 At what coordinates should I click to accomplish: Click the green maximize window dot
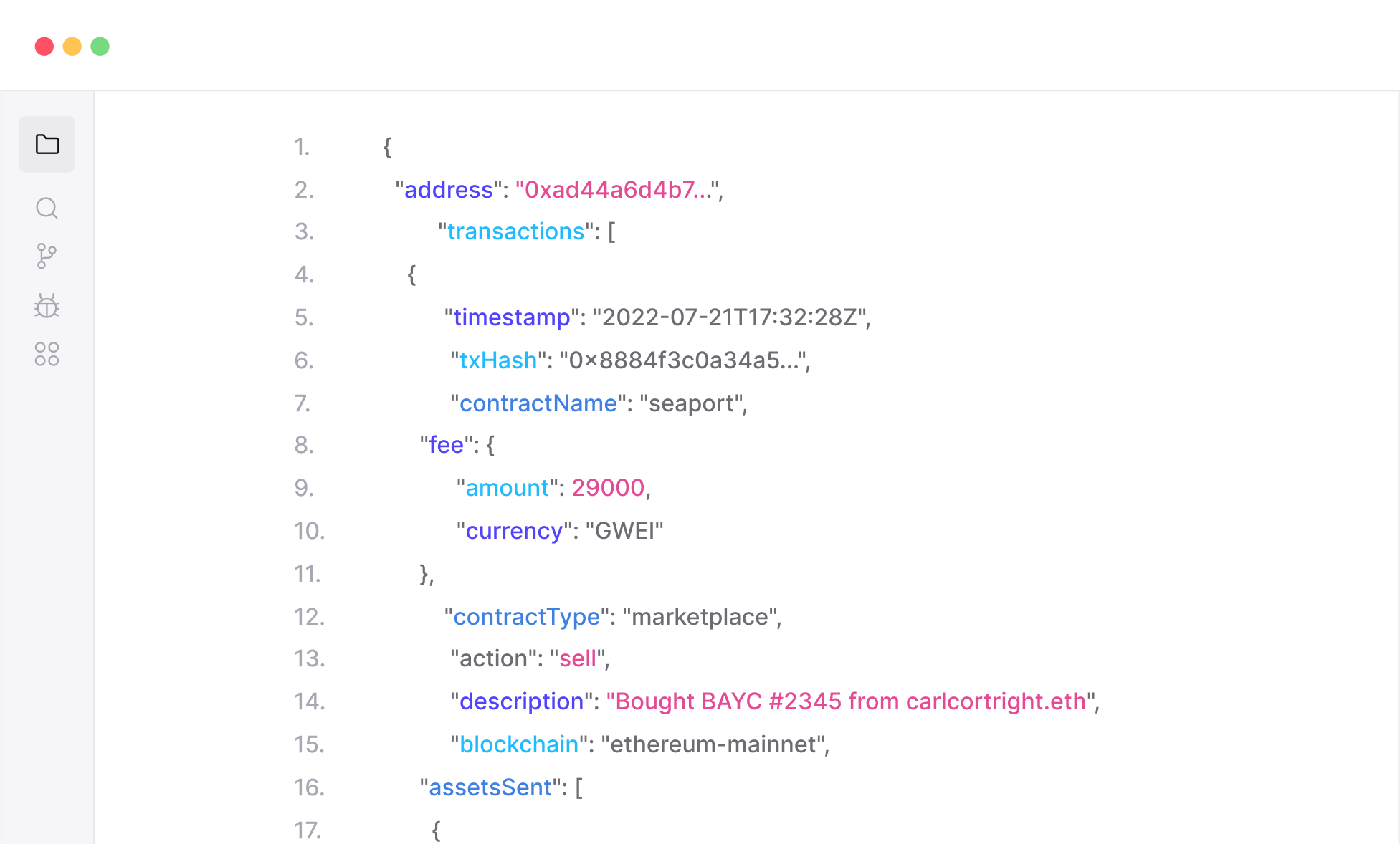100,47
